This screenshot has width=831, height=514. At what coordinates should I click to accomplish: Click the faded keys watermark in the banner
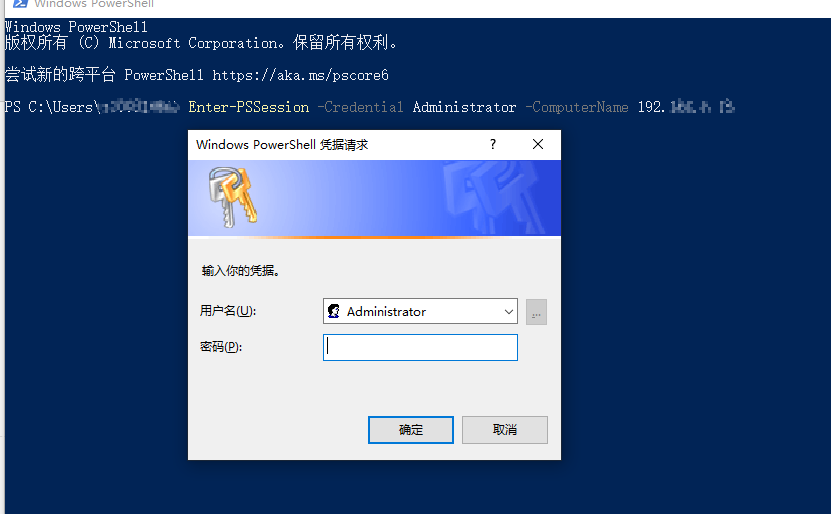pyautogui.click(x=494, y=198)
